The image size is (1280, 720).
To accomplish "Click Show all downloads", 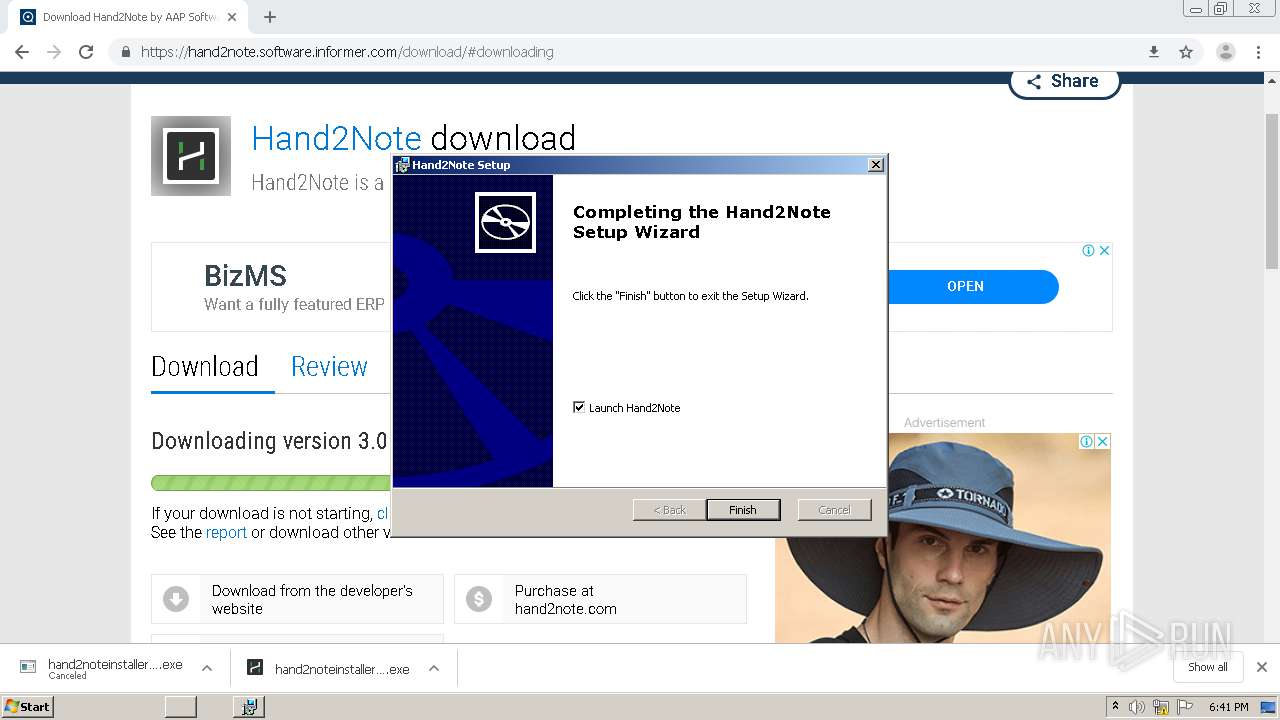I will (x=1208, y=667).
